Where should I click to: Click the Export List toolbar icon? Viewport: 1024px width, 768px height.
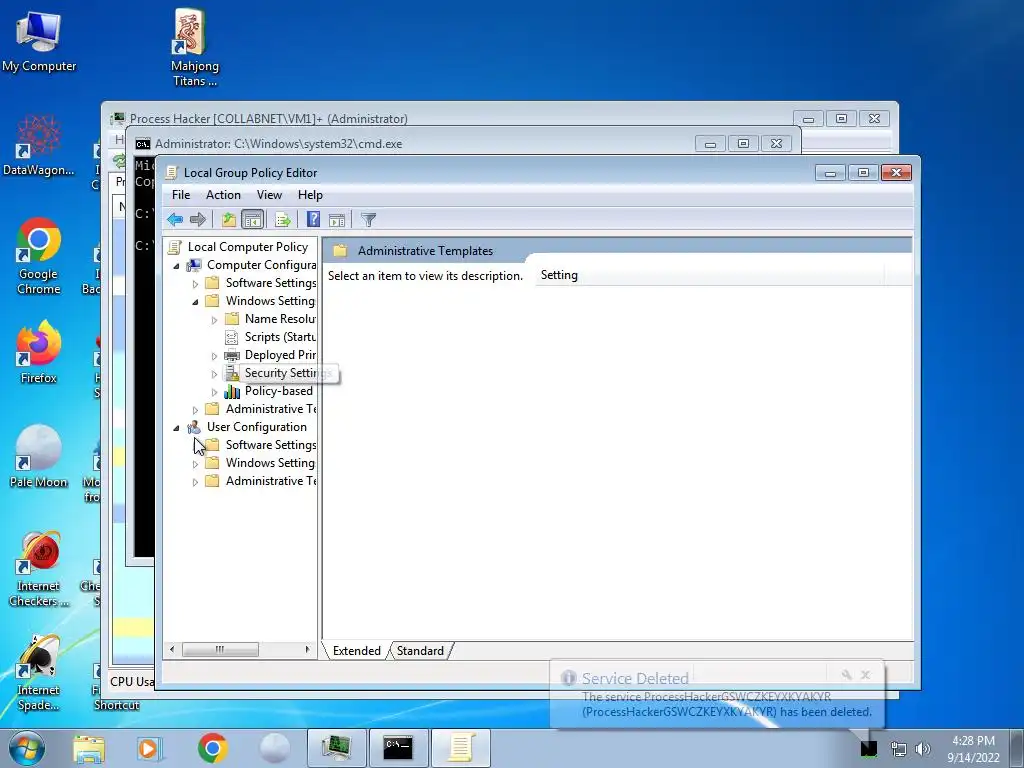283,220
